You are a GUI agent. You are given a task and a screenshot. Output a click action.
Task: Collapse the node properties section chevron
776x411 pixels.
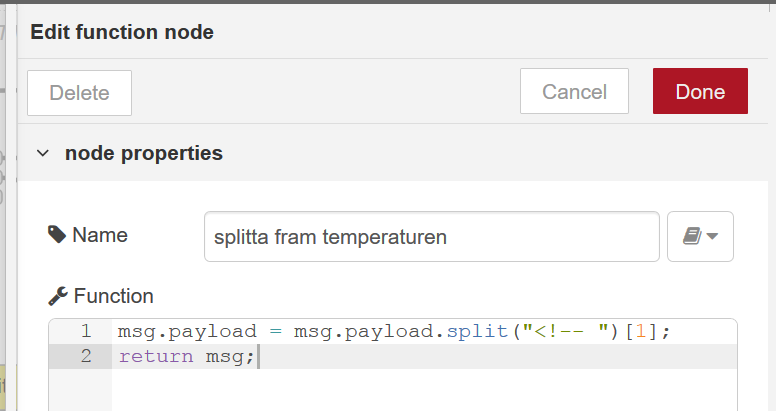click(43, 154)
